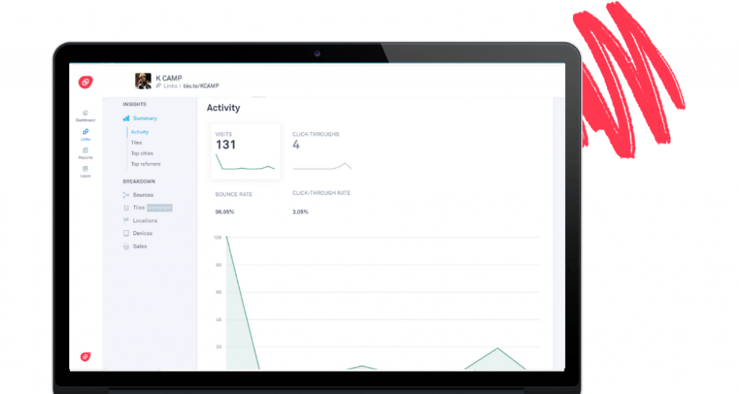
Task: Select the Activity sub-item
Action: [140, 132]
